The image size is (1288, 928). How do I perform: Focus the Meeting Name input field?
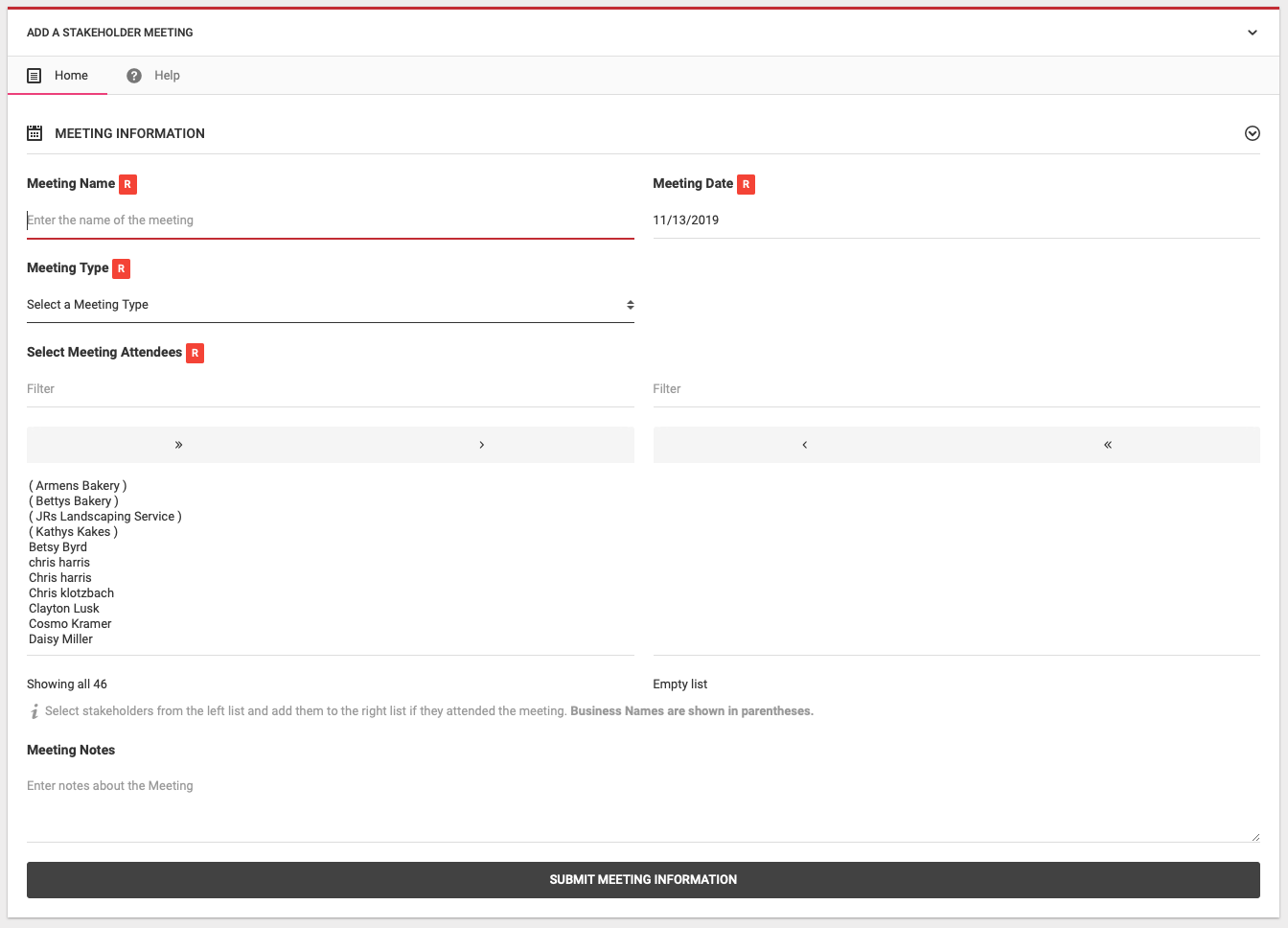330,220
